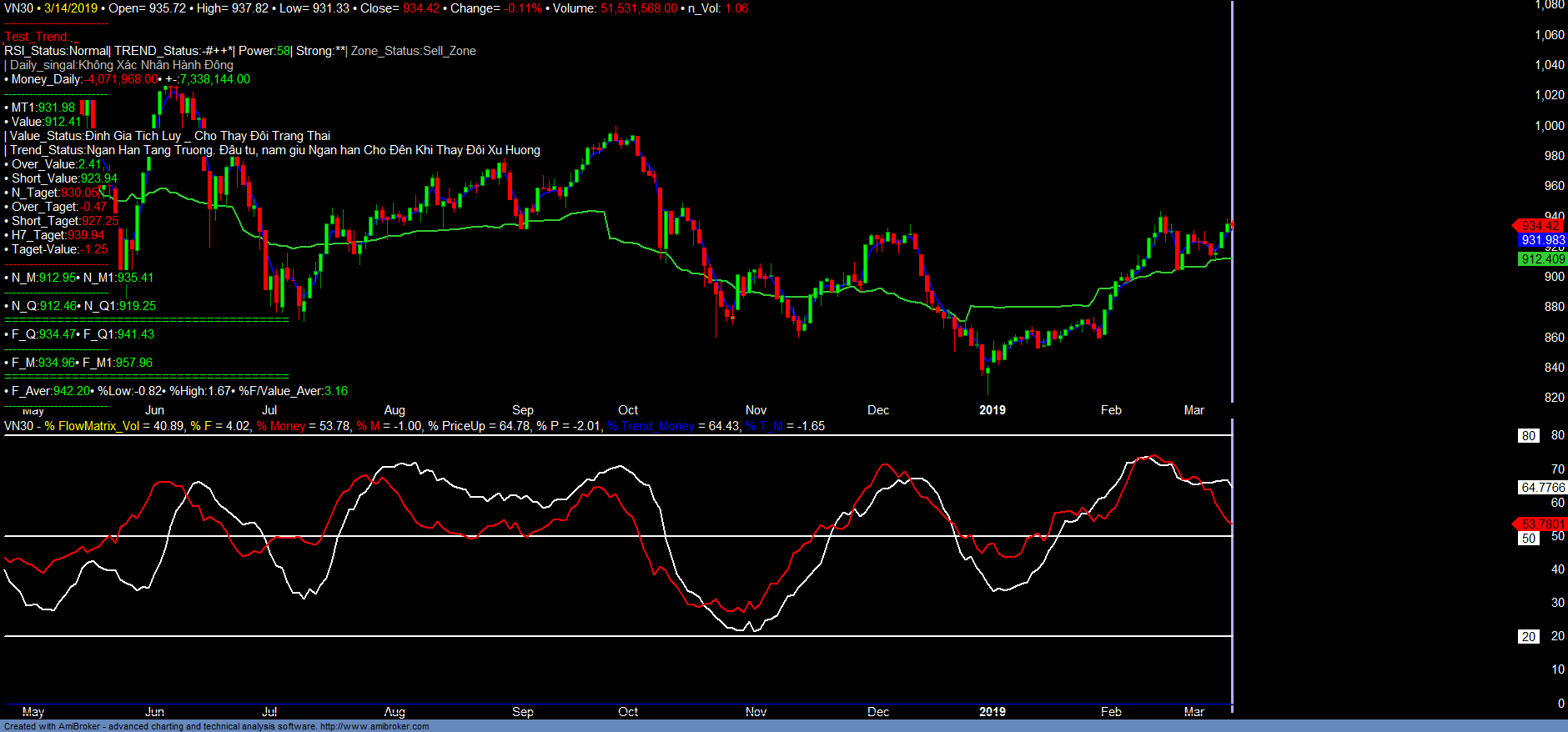Click the blue % Trend_Money indicator label

point(651,426)
